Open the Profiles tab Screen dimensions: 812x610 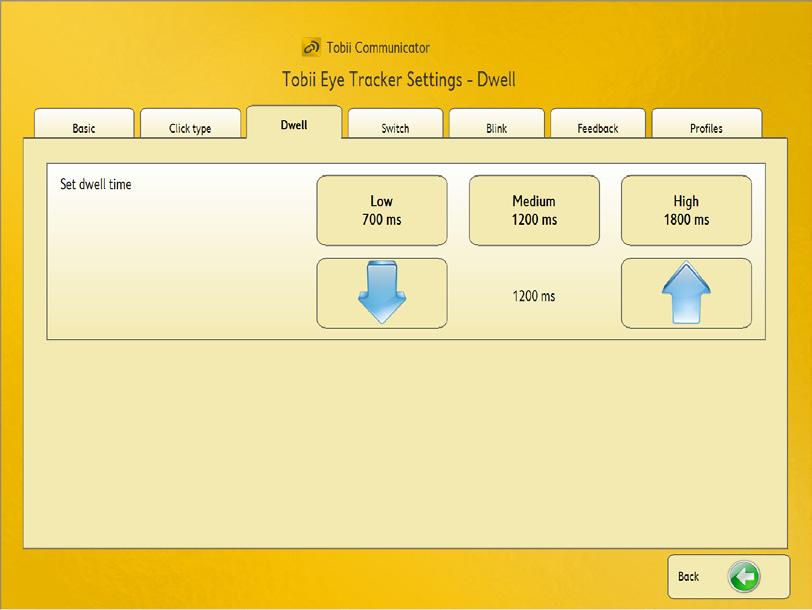pyautogui.click(x=706, y=123)
